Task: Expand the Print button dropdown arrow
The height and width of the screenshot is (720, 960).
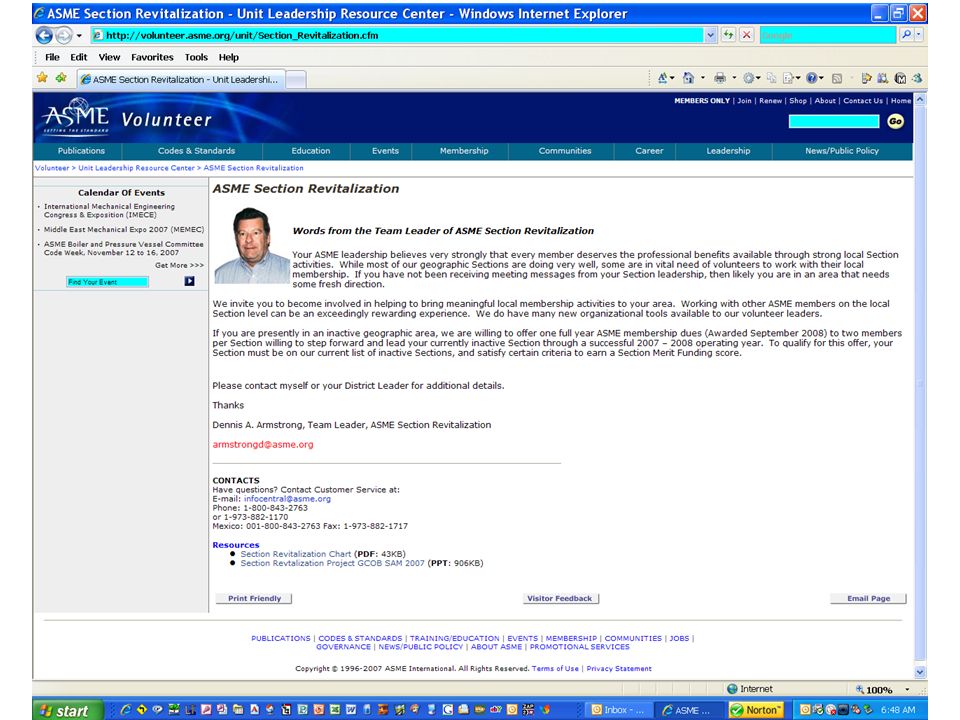Action: click(734, 78)
